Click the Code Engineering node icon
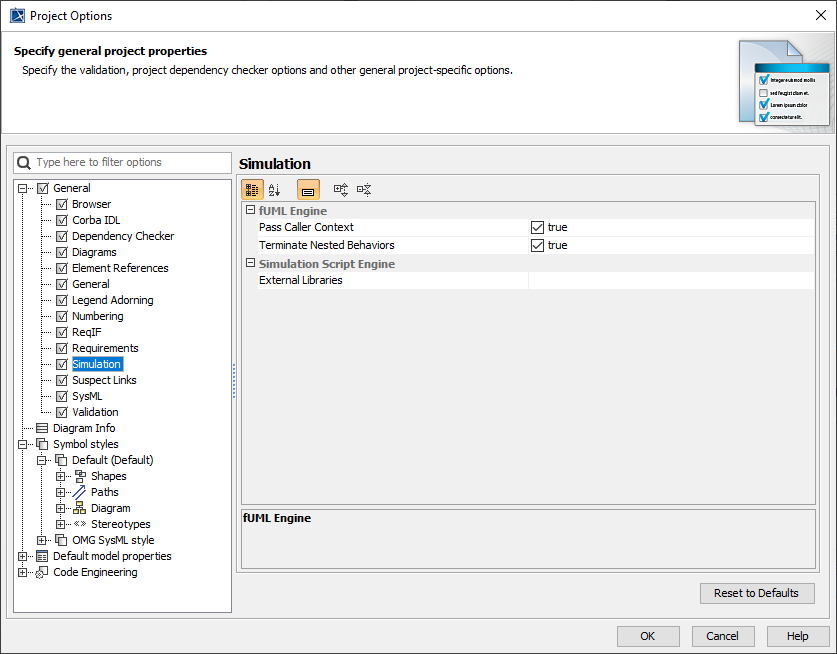Viewport: 837px width, 654px height. click(x=42, y=572)
